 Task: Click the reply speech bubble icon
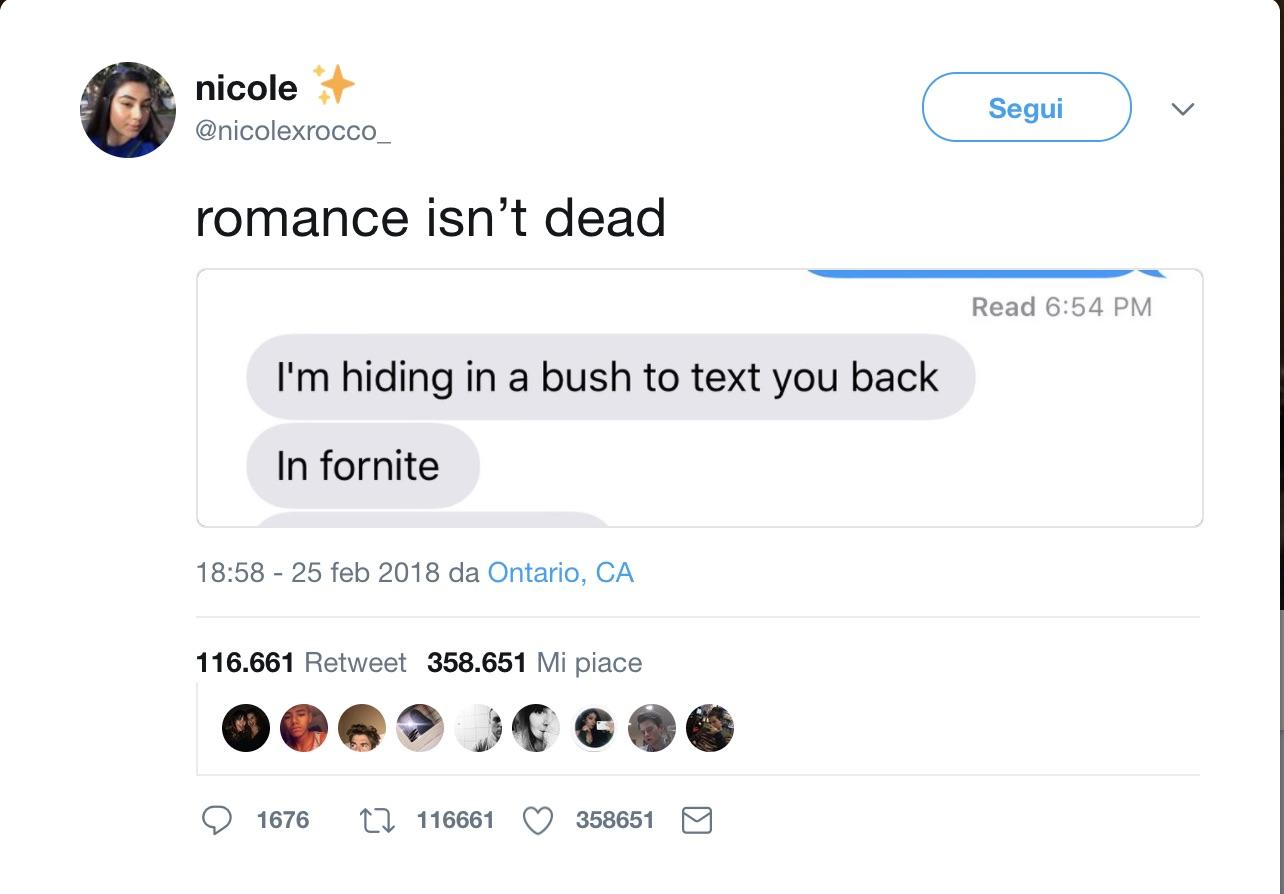pos(217,821)
